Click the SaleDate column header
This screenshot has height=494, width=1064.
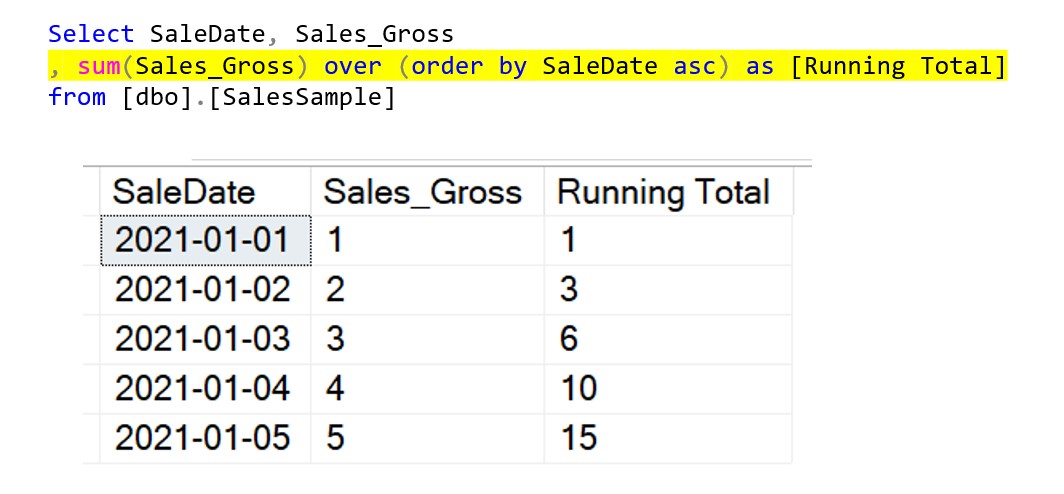click(184, 191)
